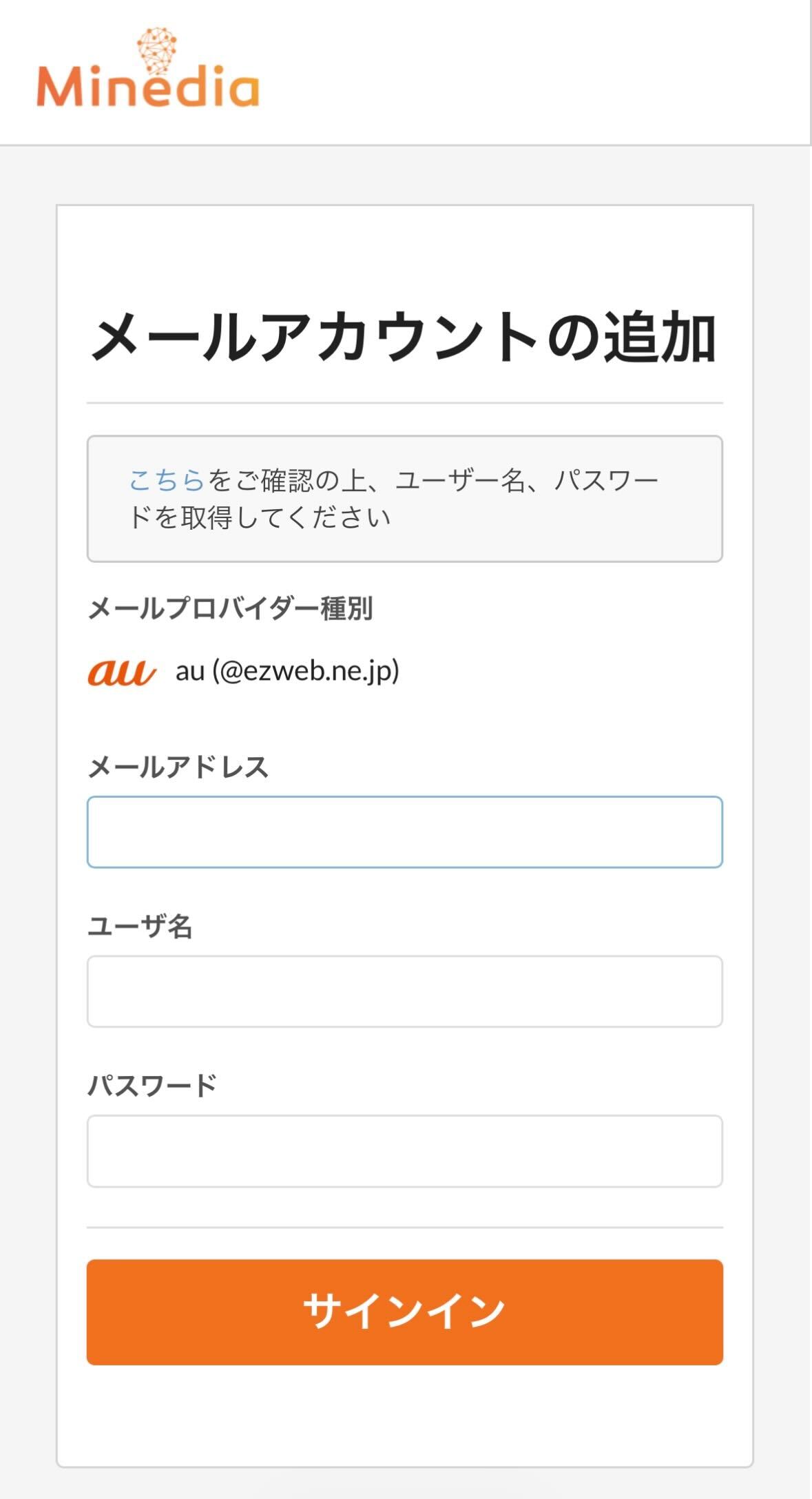Screen dimensions: 812x1499
Task: Click the brain network icon above Minedia
Action: pos(157,50)
